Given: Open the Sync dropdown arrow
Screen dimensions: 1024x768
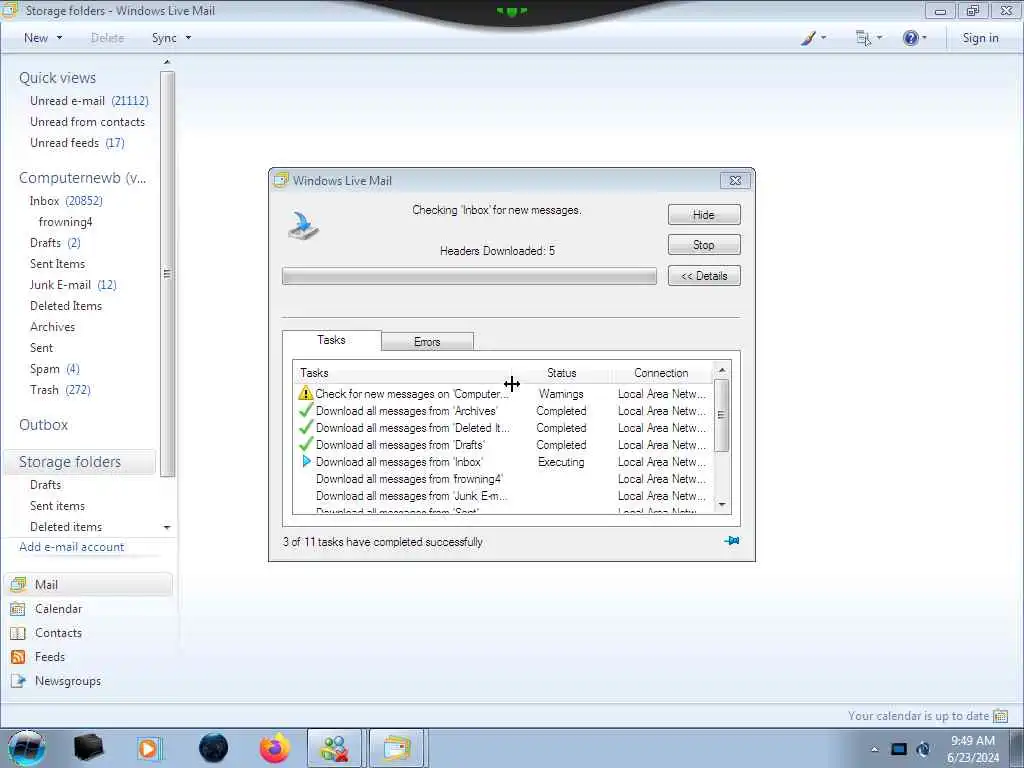Looking at the screenshot, I should pyautogui.click(x=188, y=38).
